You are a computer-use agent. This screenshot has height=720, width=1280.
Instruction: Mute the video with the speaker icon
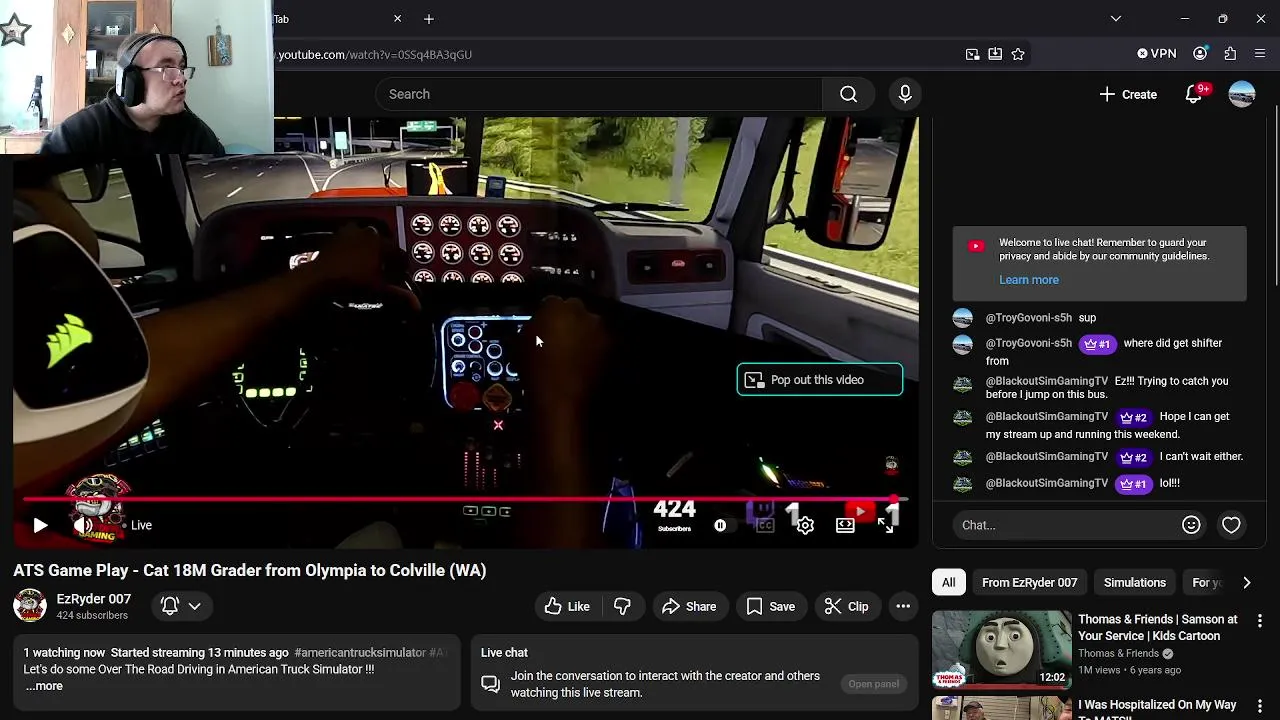point(83,525)
